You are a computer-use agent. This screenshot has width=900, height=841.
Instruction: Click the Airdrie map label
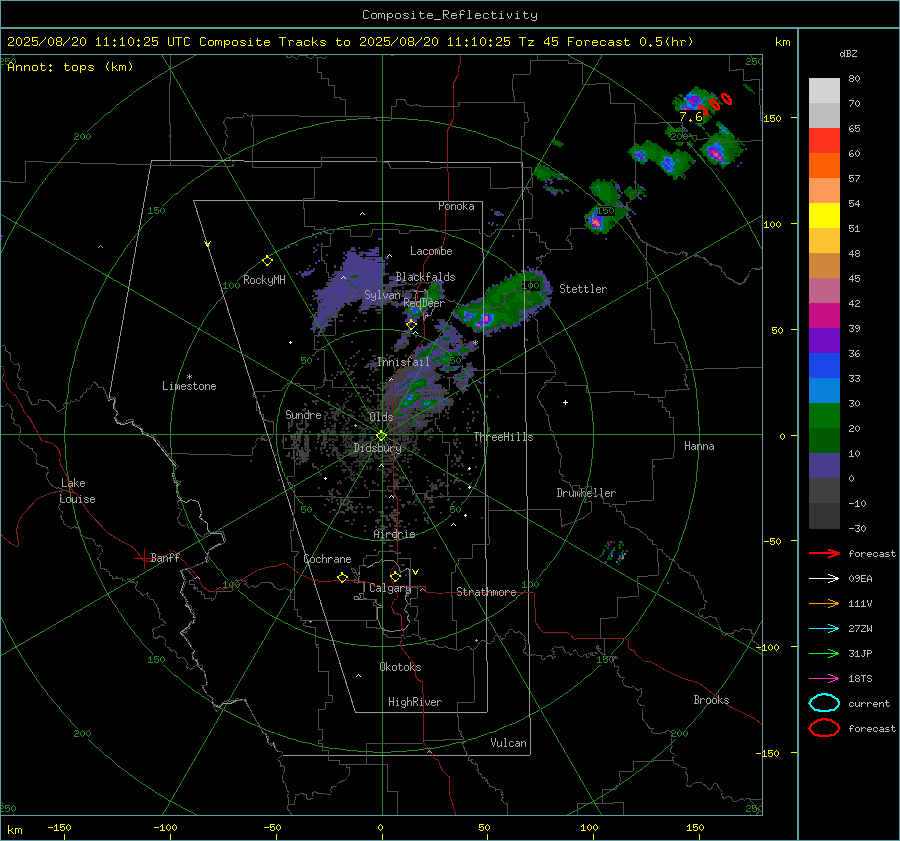(394, 534)
